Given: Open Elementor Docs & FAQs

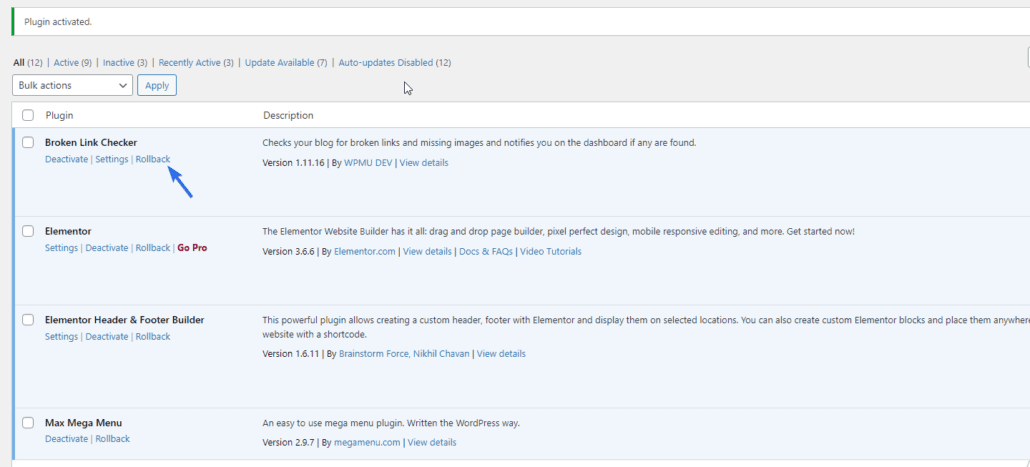Looking at the screenshot, I should 485,252.
